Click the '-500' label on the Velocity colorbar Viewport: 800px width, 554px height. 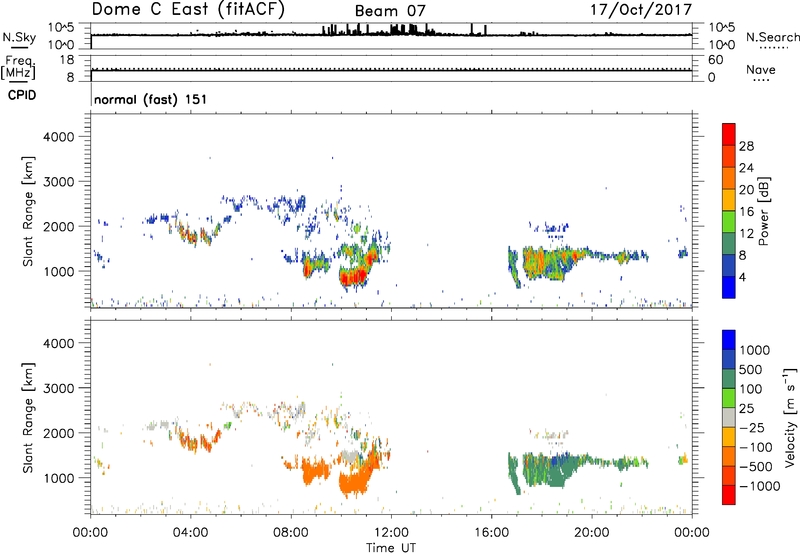pyautogui.click(x=756, y=466)
